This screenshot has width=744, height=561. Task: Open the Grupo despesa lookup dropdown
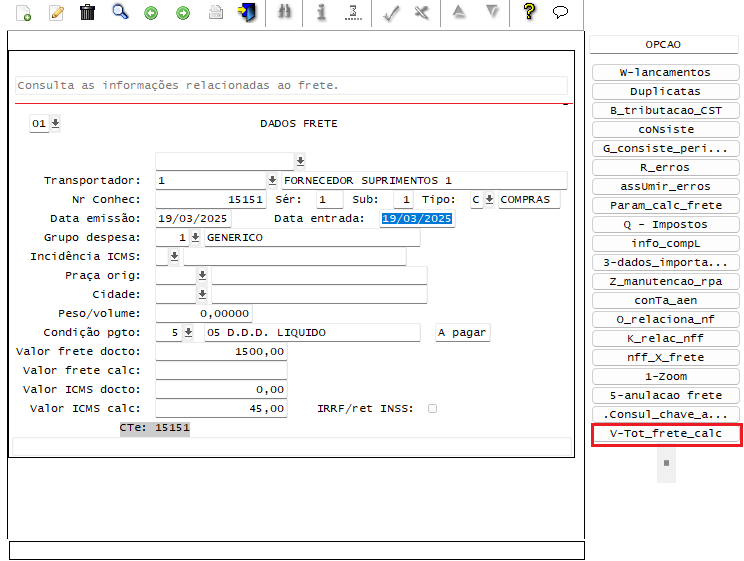(x=195, y=237)
